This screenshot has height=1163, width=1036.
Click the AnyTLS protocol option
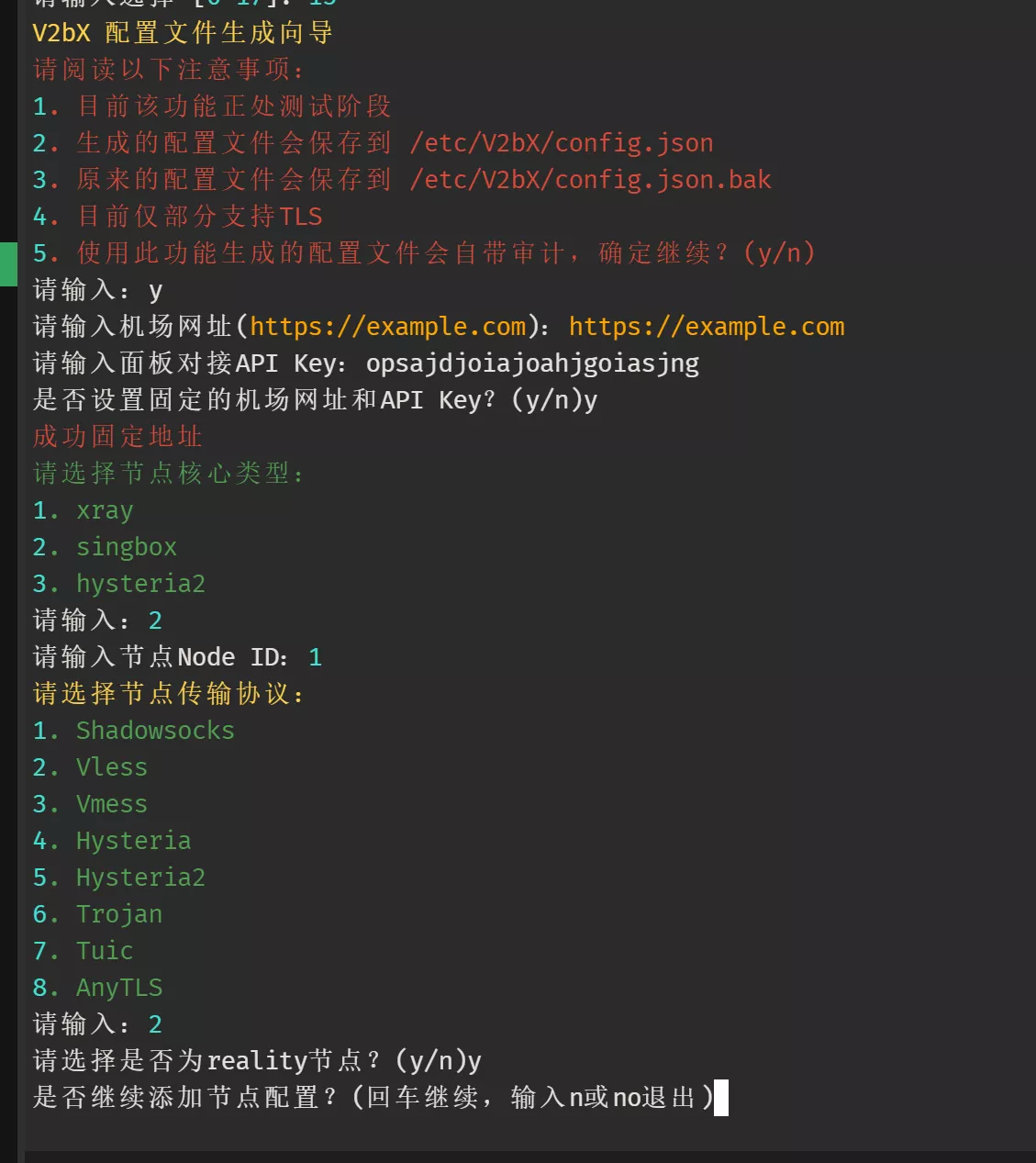[x=119, y=988]
